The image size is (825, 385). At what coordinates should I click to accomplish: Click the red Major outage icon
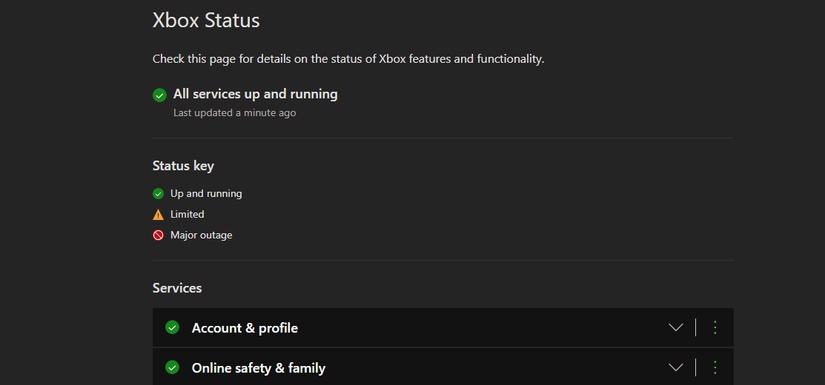point(158,236)
